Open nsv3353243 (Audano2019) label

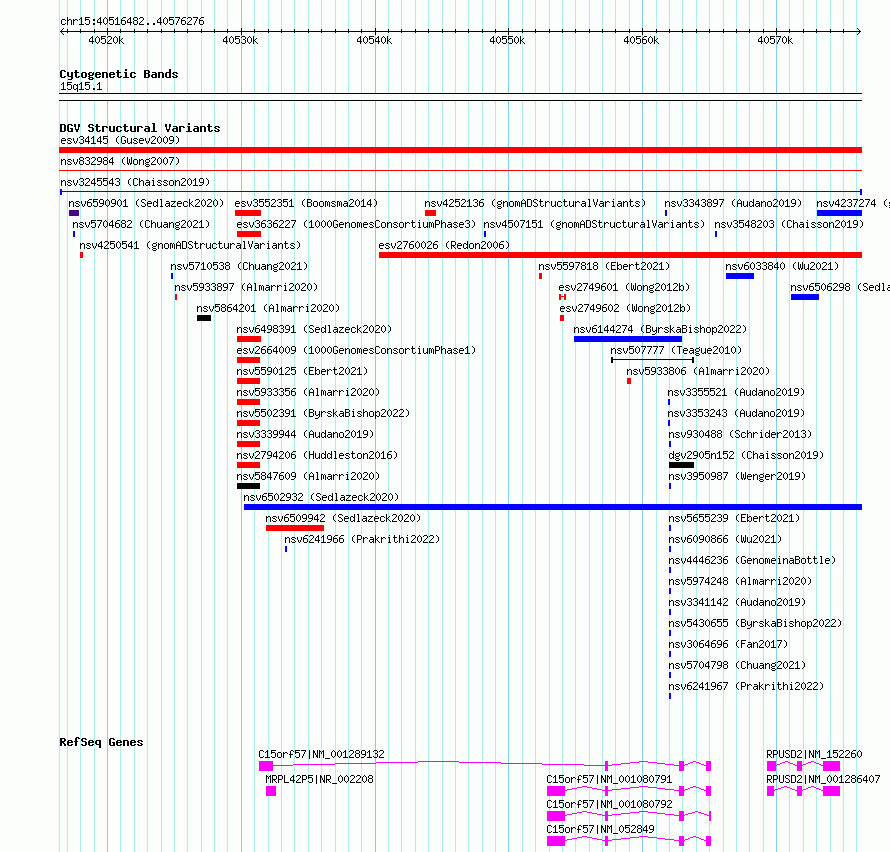736,413
